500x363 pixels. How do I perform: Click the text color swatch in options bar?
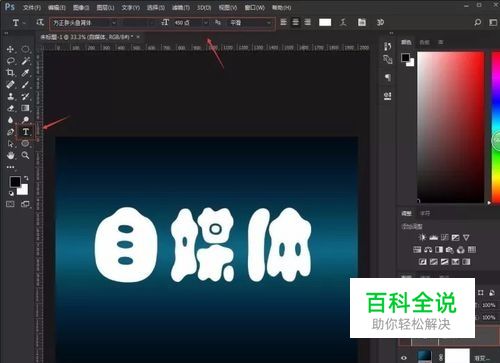pyautogui.click(x=325, y=22)
